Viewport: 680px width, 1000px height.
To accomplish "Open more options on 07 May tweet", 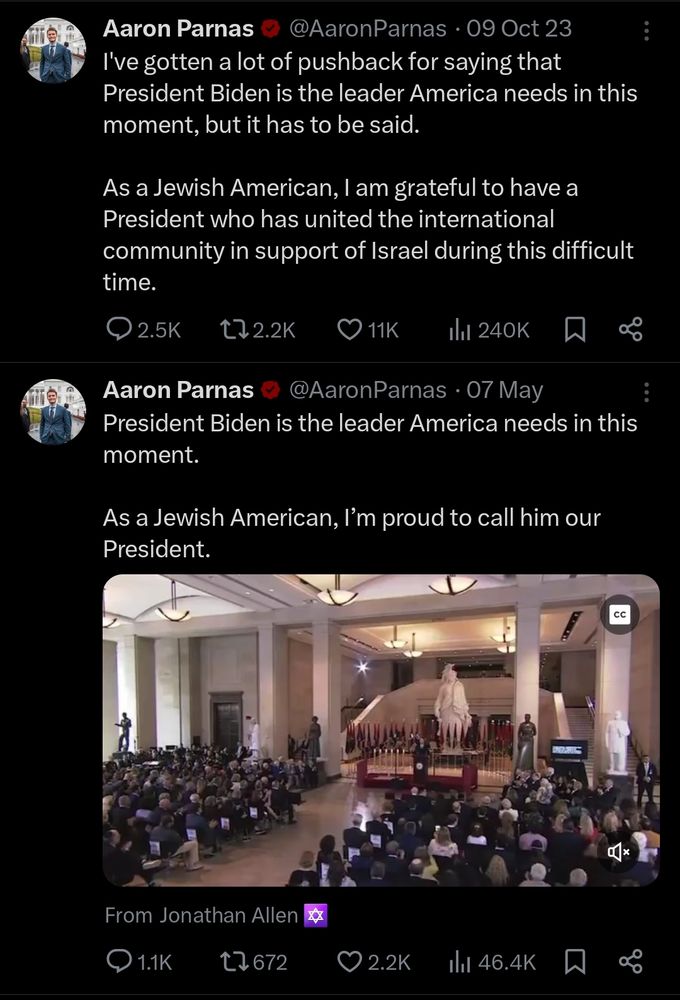I will pyautogui.click(x=646, y=392).
